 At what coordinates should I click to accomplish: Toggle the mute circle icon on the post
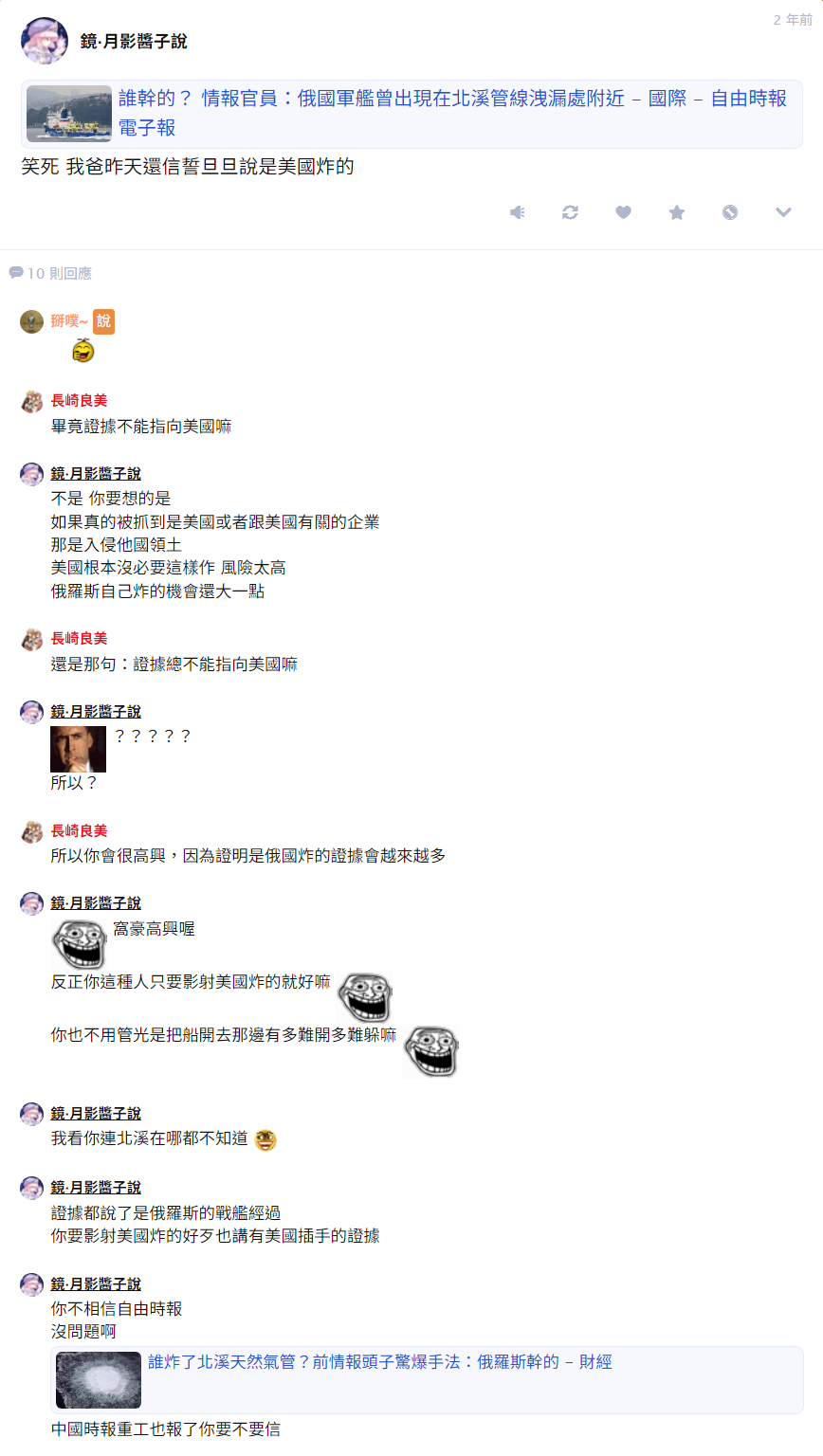(730, 212)
